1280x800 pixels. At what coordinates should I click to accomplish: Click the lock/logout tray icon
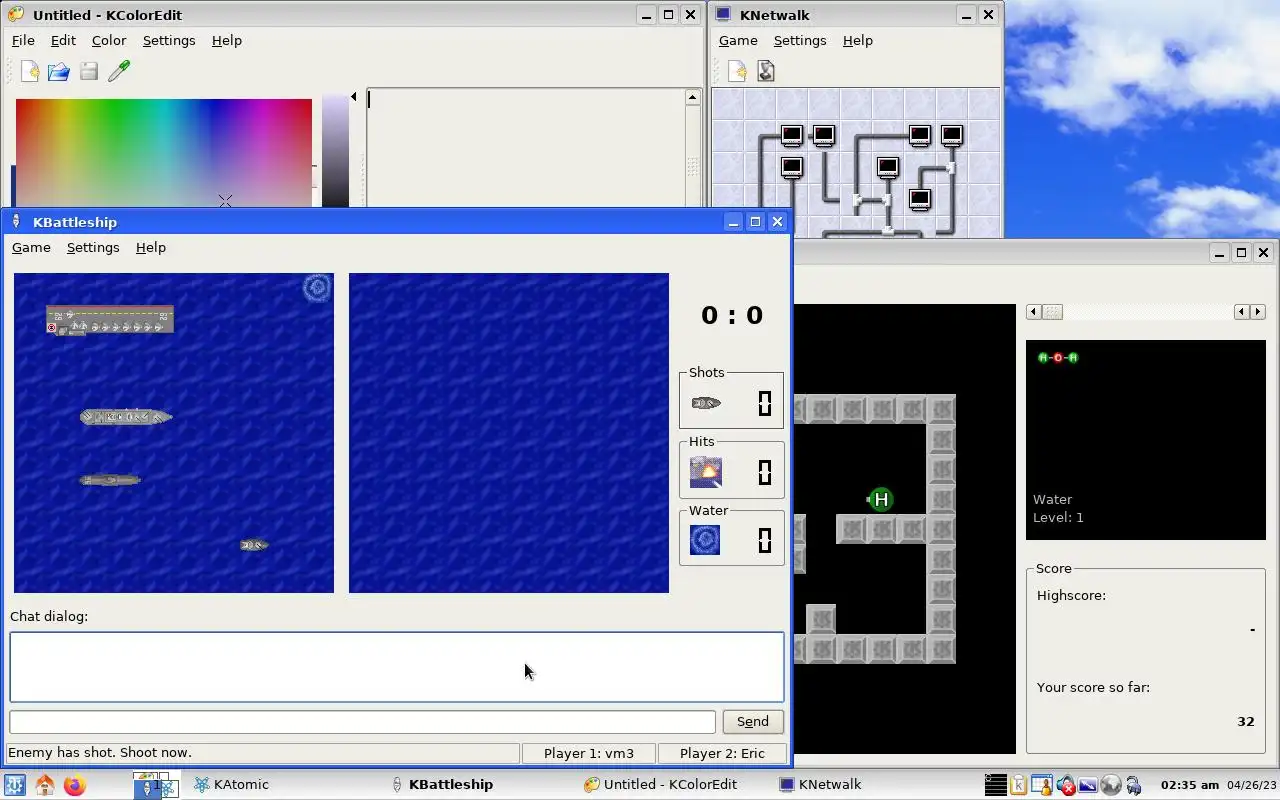[x=1133, y=785]
